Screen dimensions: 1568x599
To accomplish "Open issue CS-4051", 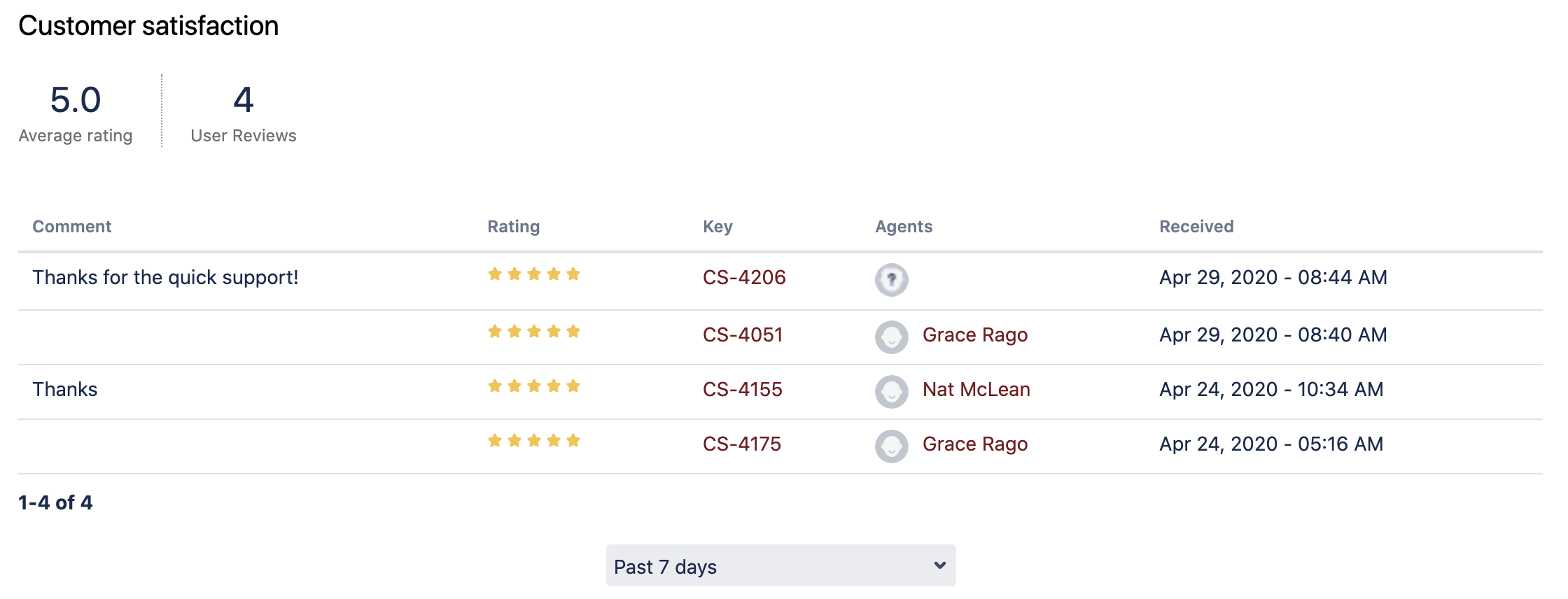I will (742, 335).
